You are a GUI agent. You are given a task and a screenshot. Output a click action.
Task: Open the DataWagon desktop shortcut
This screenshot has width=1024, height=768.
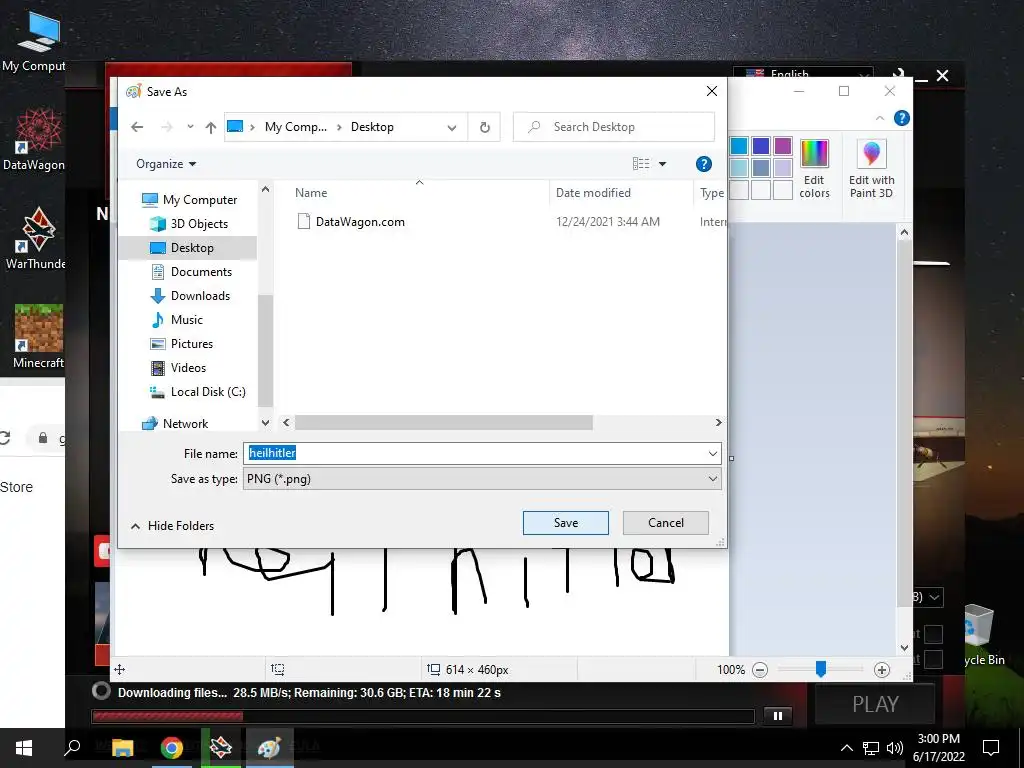(x=34, y=140)
